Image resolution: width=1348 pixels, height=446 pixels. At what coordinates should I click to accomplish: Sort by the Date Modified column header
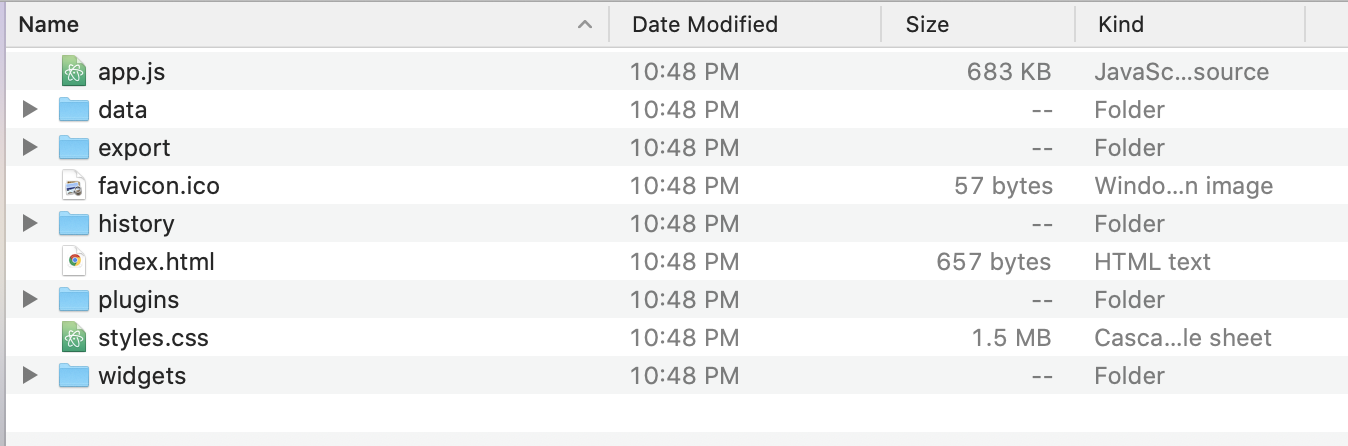[704, 24]
